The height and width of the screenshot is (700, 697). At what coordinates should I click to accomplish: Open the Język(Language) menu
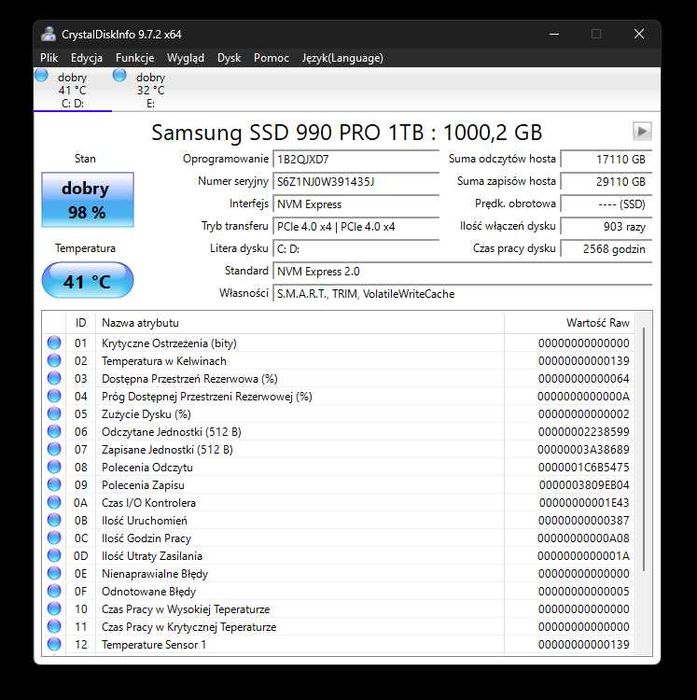pos(342,58)
